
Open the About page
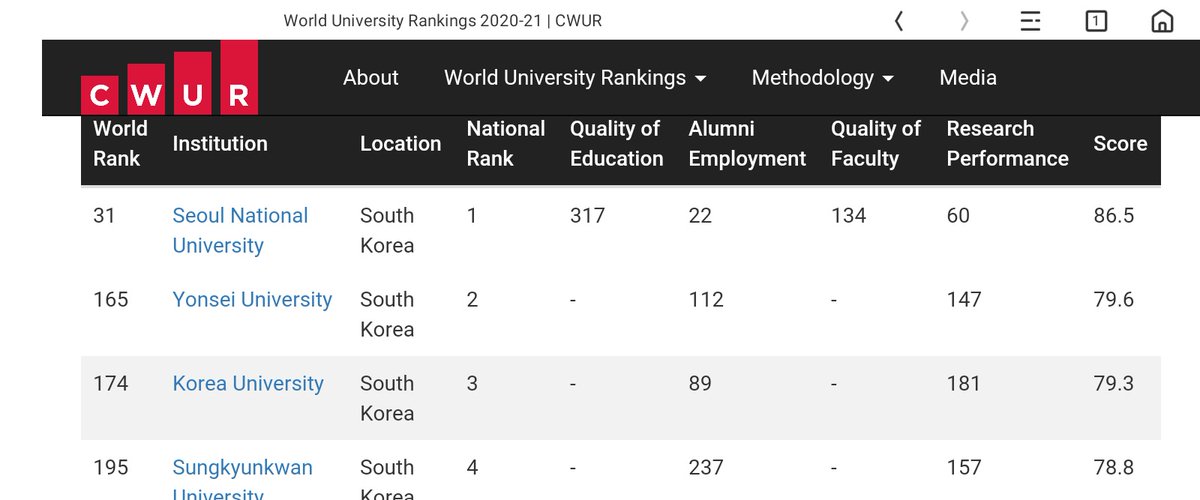click(x=371, y=77)
